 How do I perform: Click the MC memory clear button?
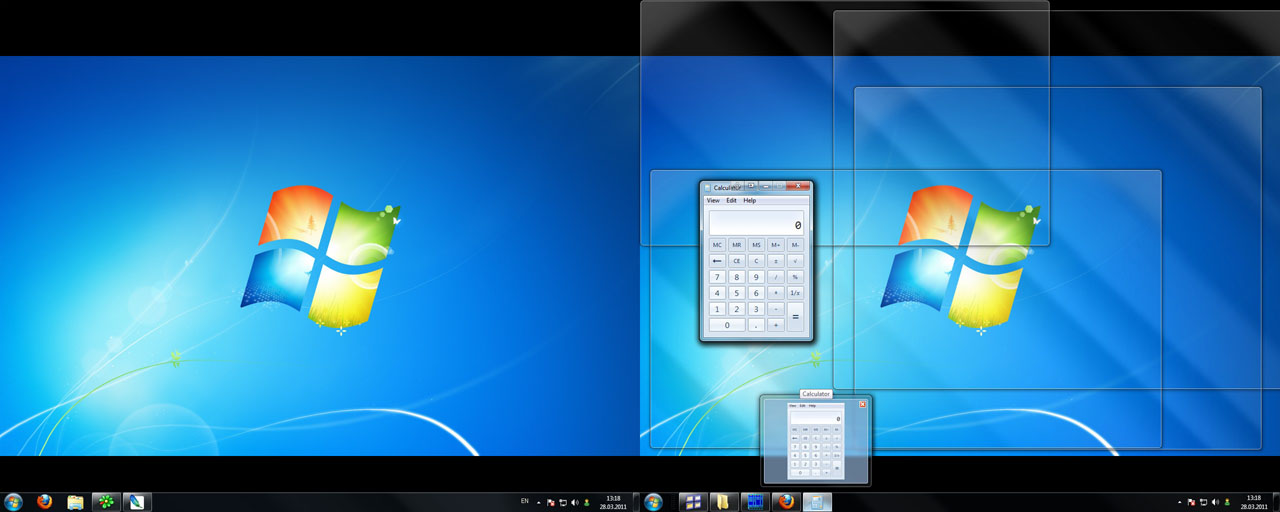(717, 245)
